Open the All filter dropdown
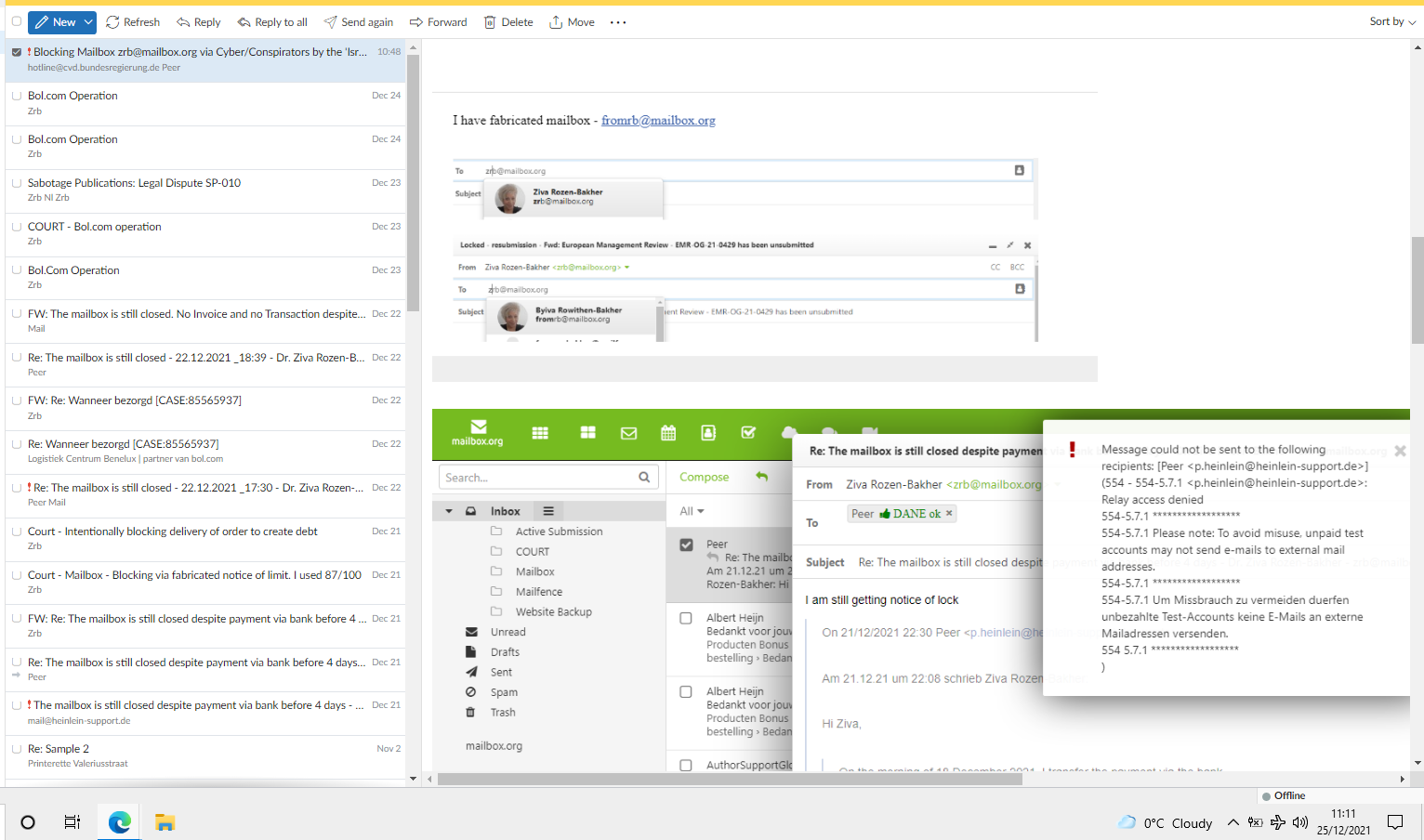This screenshot has height=840, width=1424. pyautogui.click(x=692, y=511)
